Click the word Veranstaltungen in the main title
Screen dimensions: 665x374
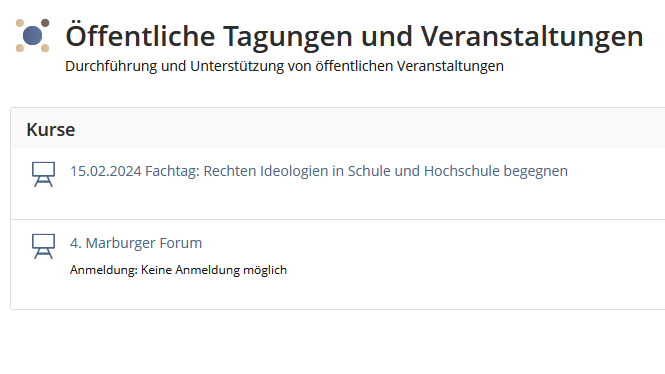(x=532, y=36)
